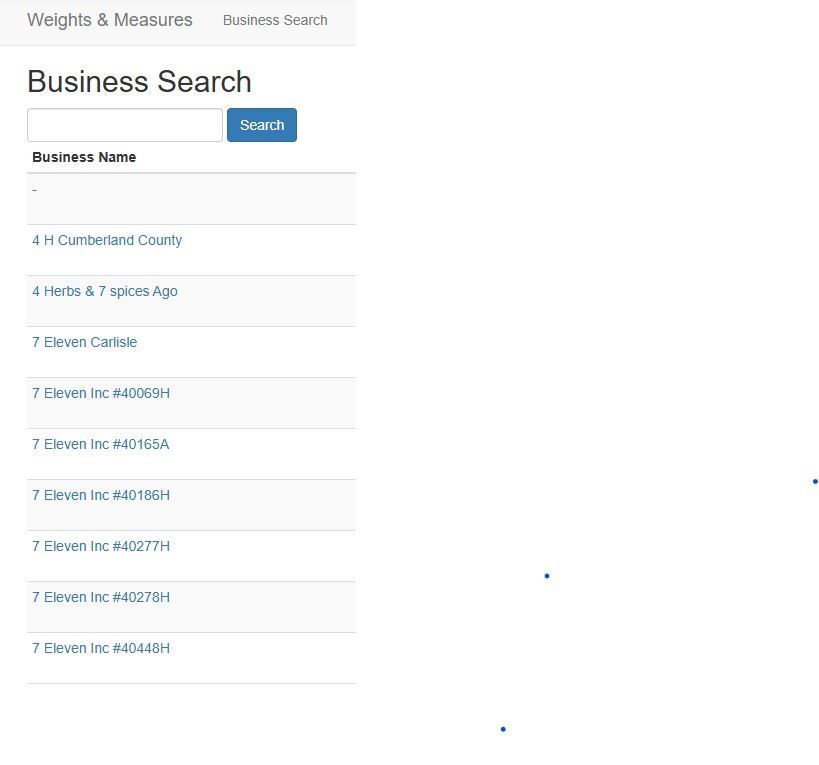Image resolution: width=819 pixels, height=765 pixels.
Task: Select 7 Eleven Inc #40448H
Action: [x=100, y=648]
